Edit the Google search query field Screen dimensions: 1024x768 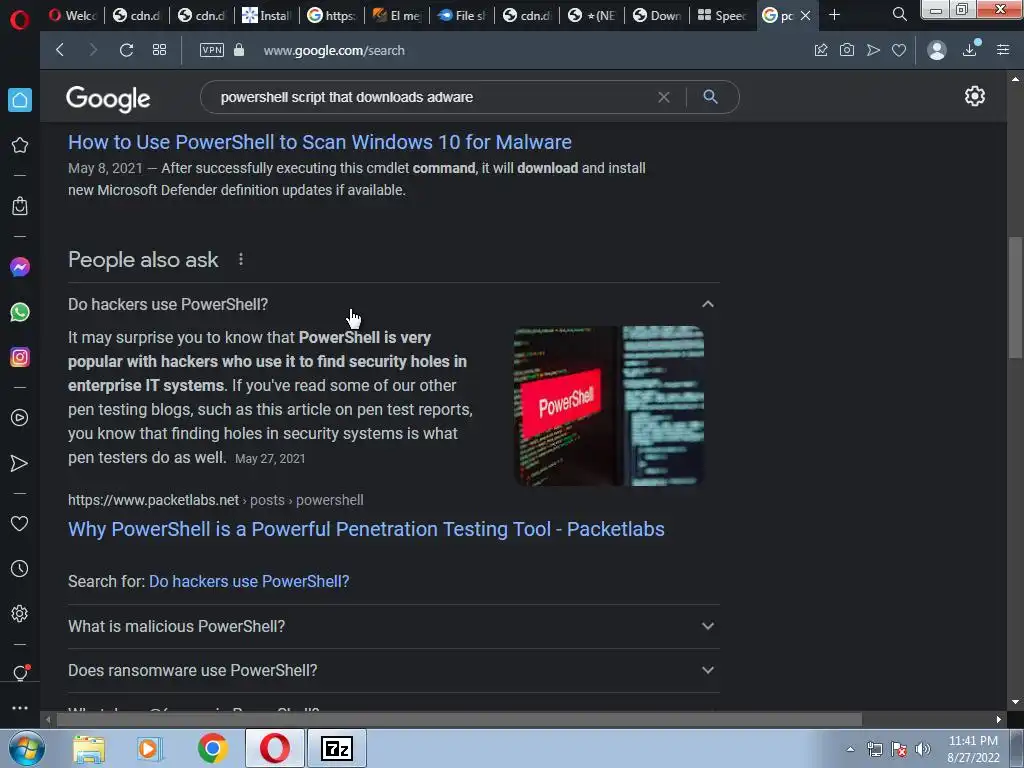431,97
